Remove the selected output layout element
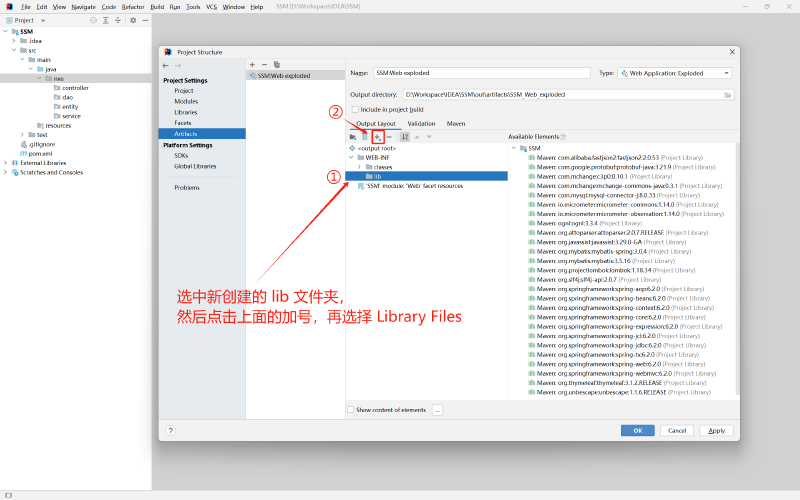800x500 pixels. point(389,137)
